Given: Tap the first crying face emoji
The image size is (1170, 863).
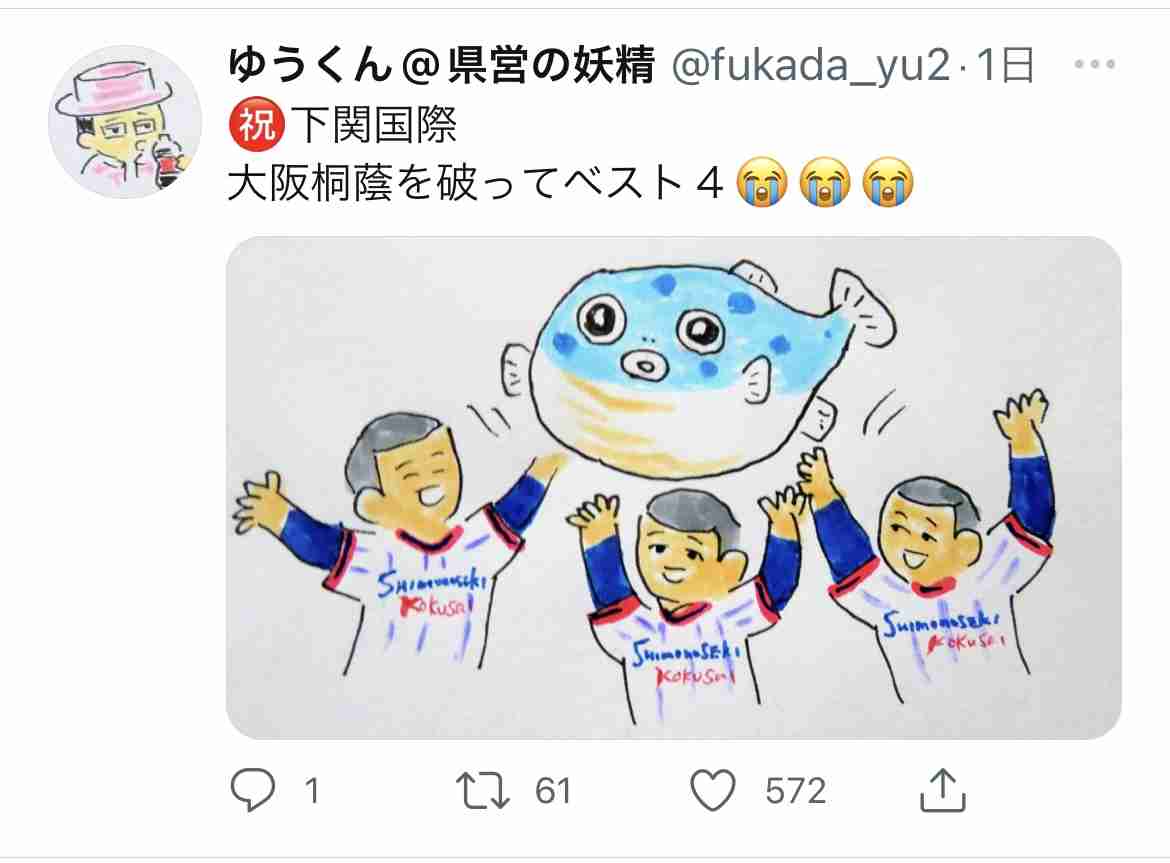Looking at the screenshot, I should point(761,182).
